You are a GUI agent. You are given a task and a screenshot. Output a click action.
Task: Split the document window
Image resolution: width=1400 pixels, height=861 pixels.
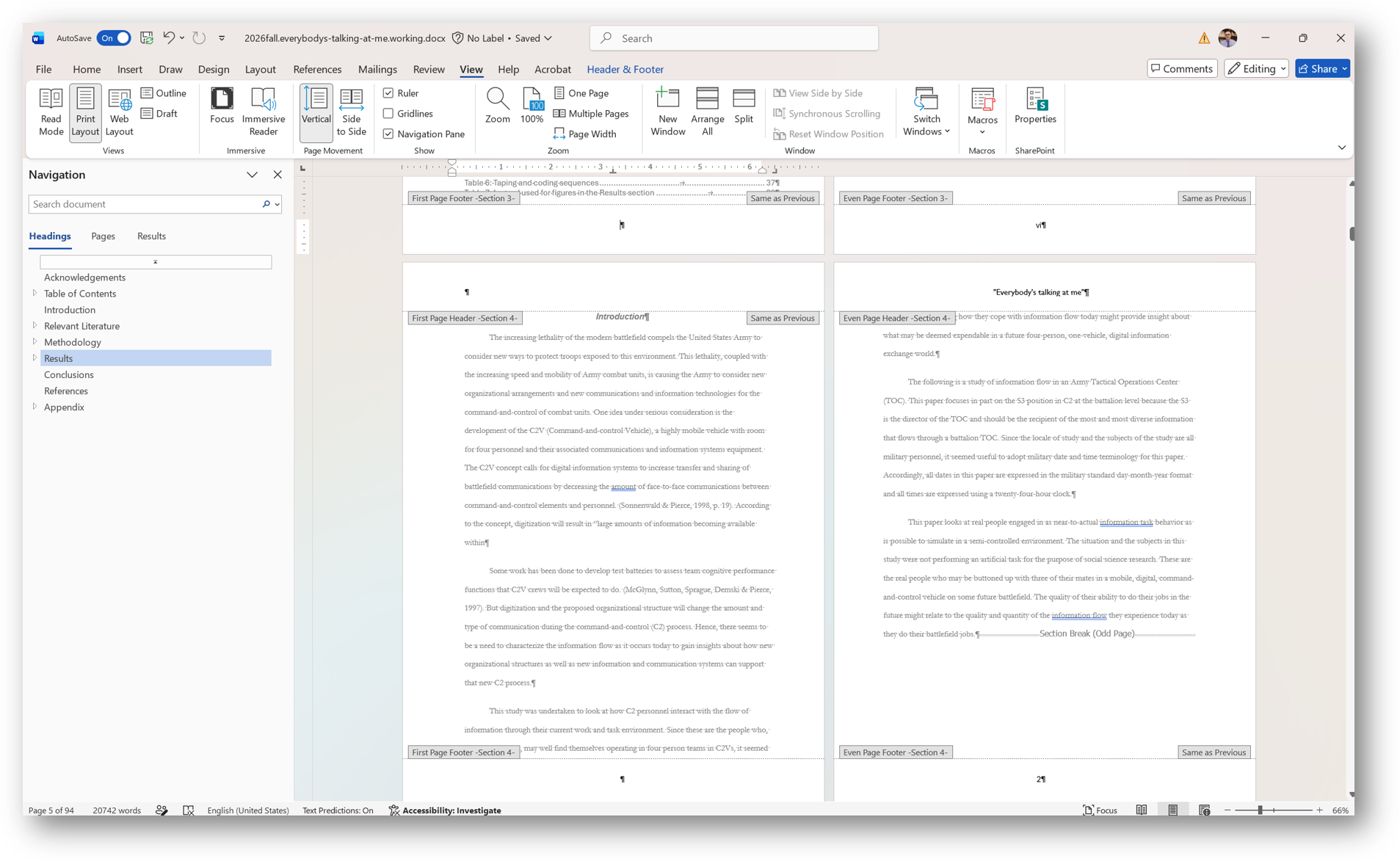744,106
